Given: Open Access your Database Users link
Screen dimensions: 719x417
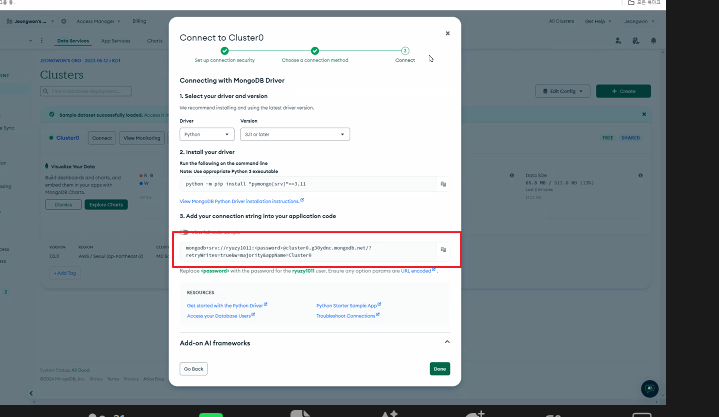Looking at the screenshot, I should [221, 316].
